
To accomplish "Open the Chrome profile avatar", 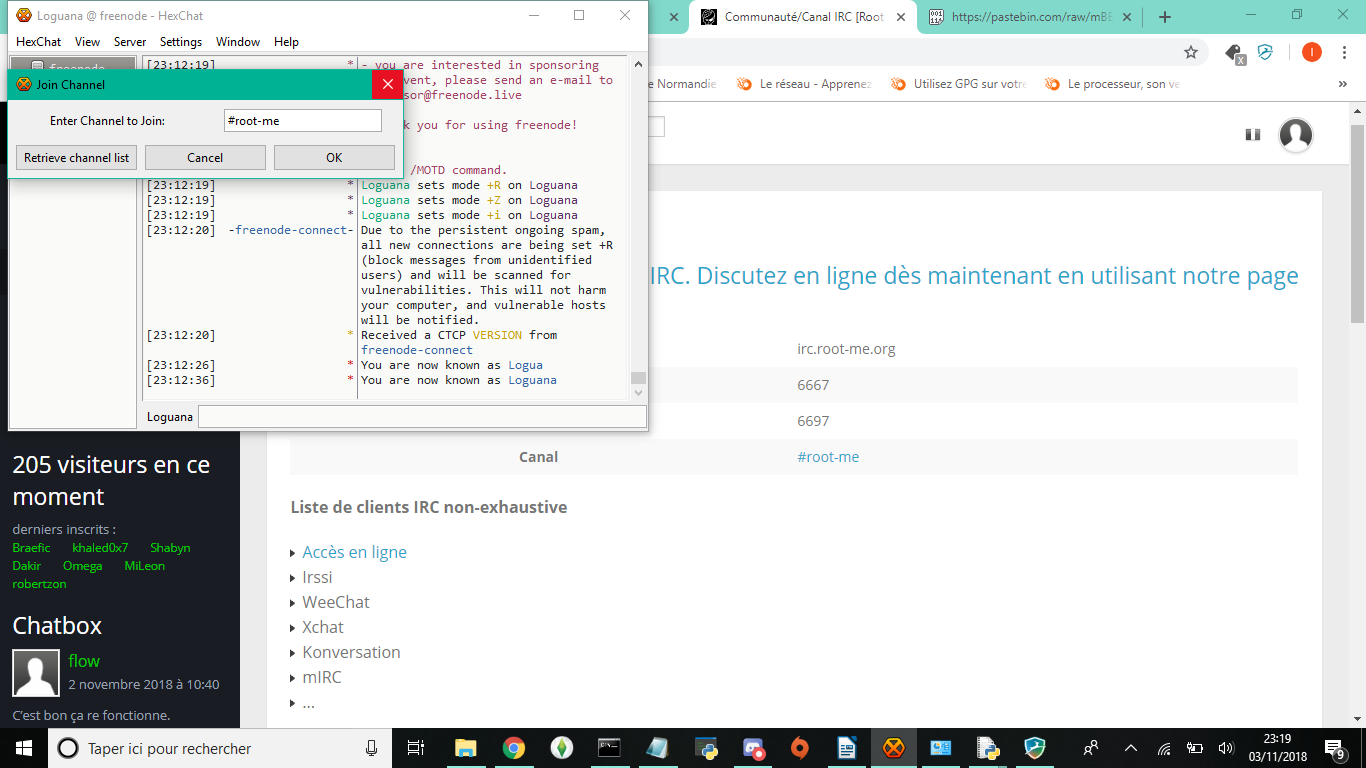I will (x=1311, y=52).
